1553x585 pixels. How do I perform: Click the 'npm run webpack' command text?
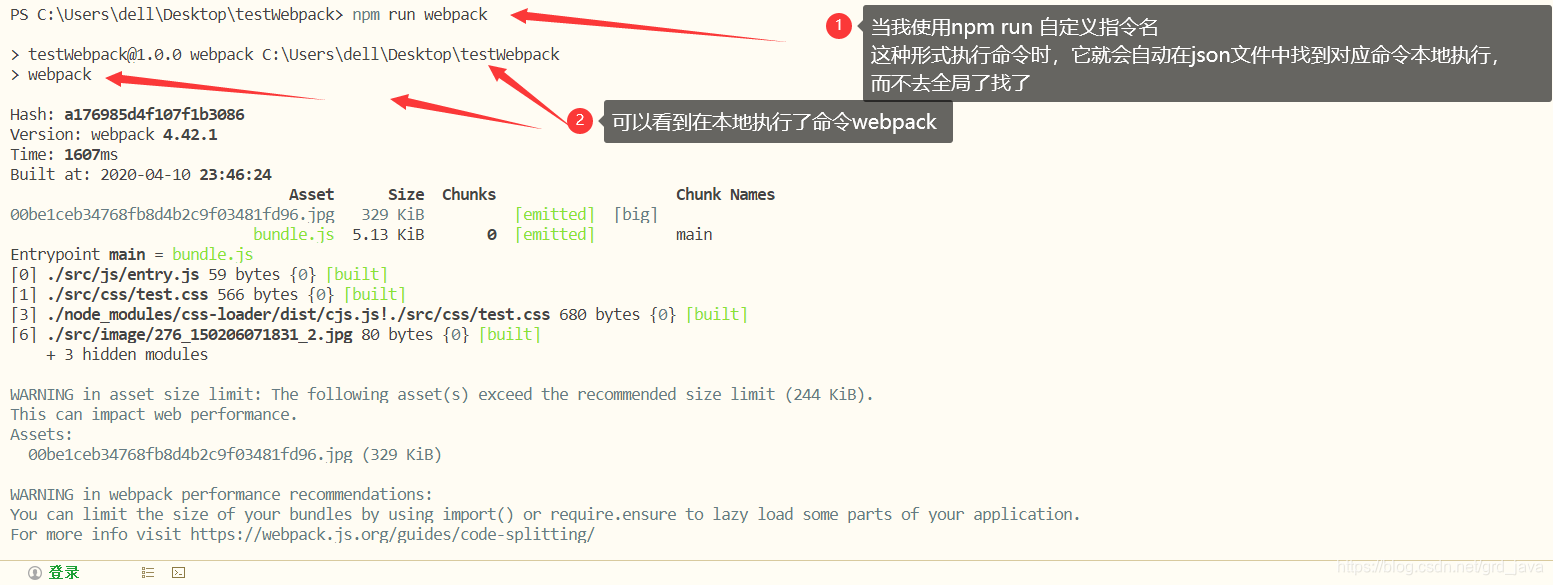coord(420,14)
